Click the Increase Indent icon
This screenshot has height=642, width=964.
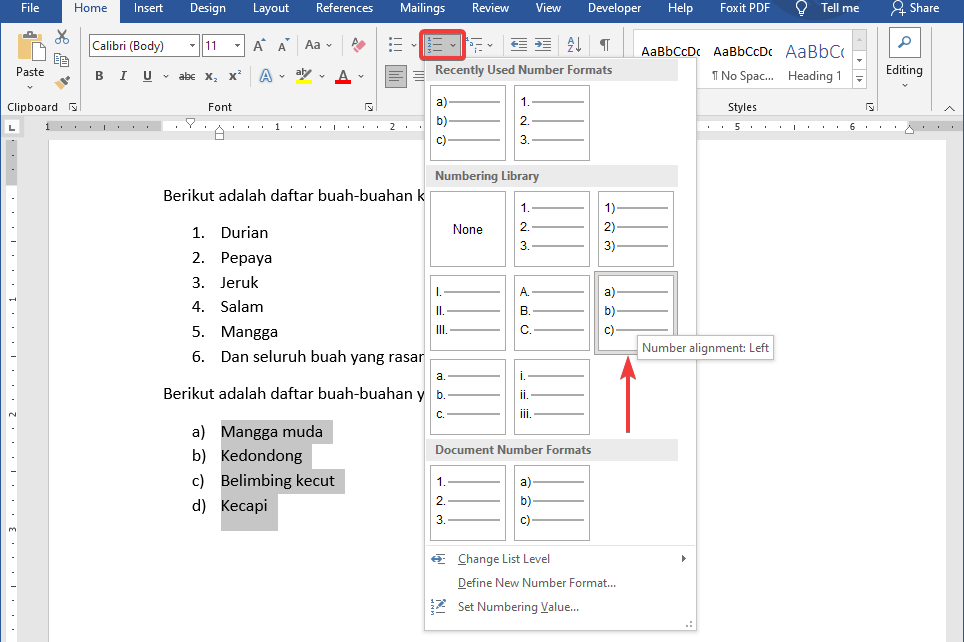tap(543, 45)
